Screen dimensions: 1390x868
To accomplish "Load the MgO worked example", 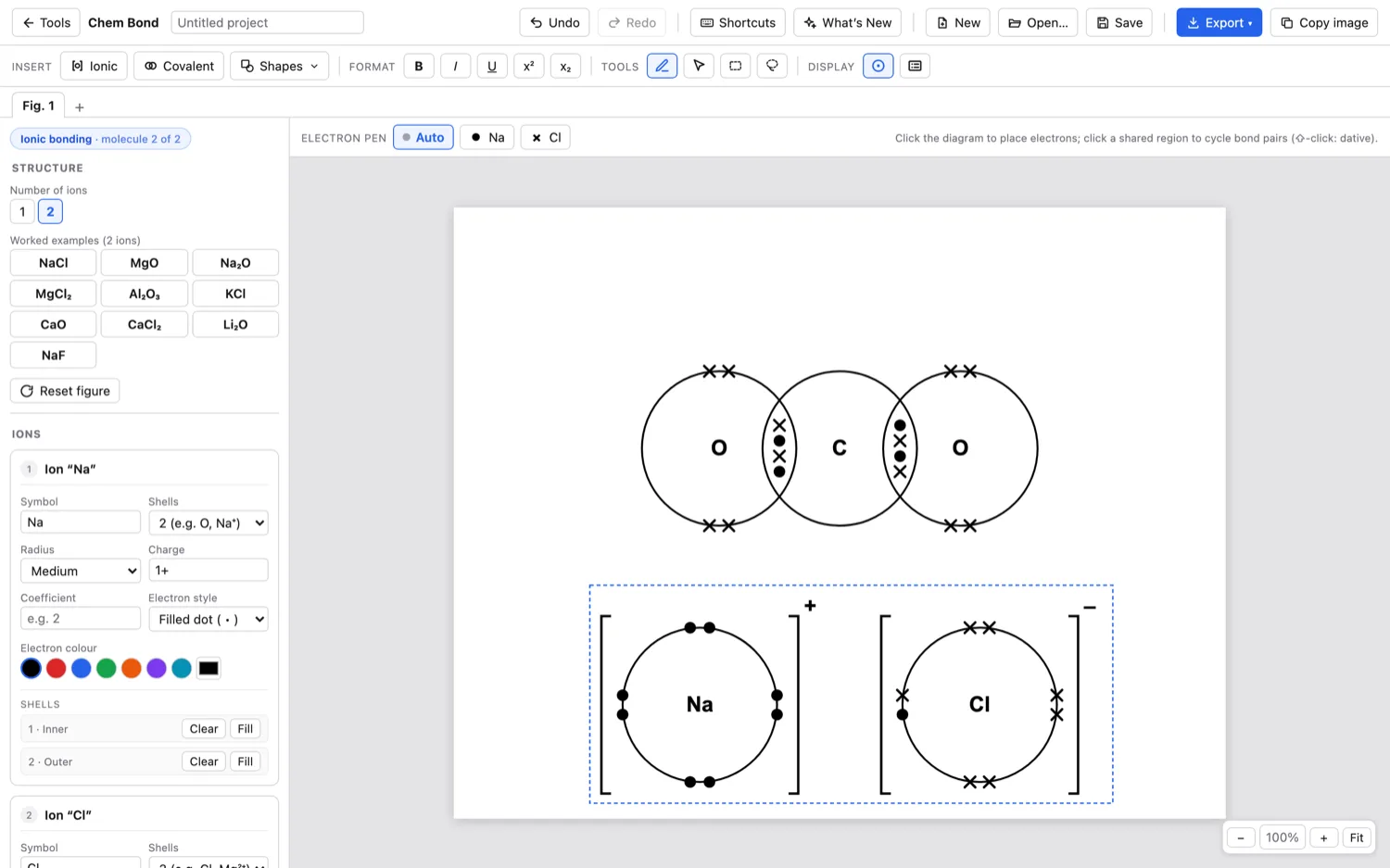I will pyautogui.click(x=145, y=263).
